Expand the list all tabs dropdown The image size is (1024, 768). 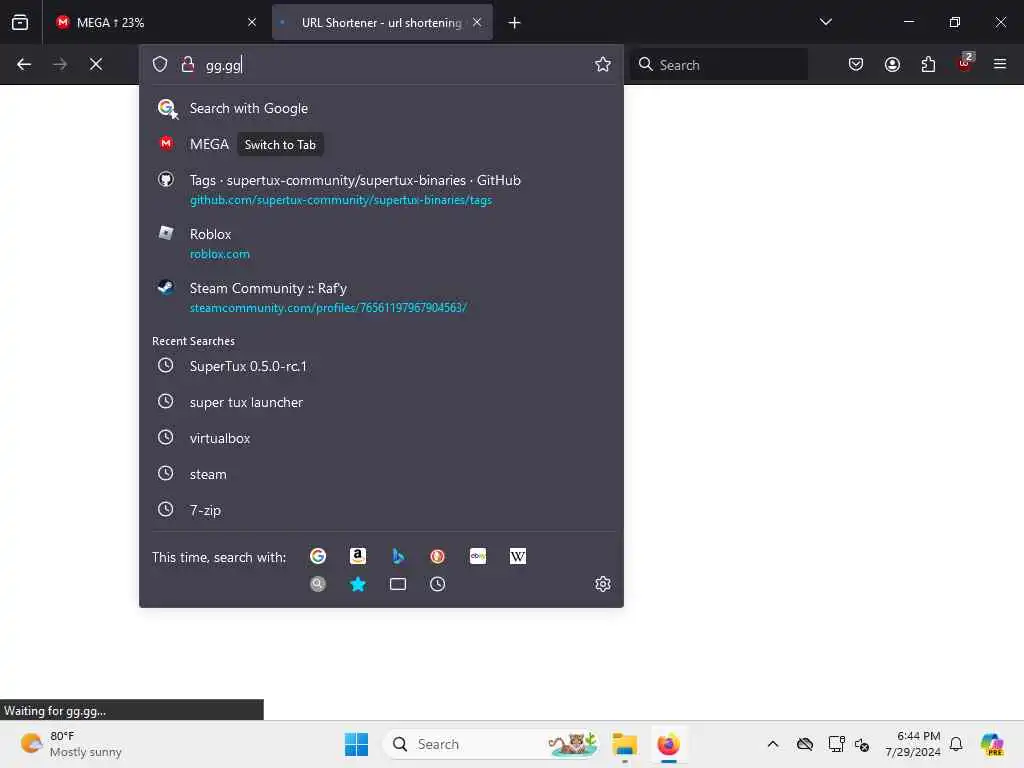tap(825, 22)
